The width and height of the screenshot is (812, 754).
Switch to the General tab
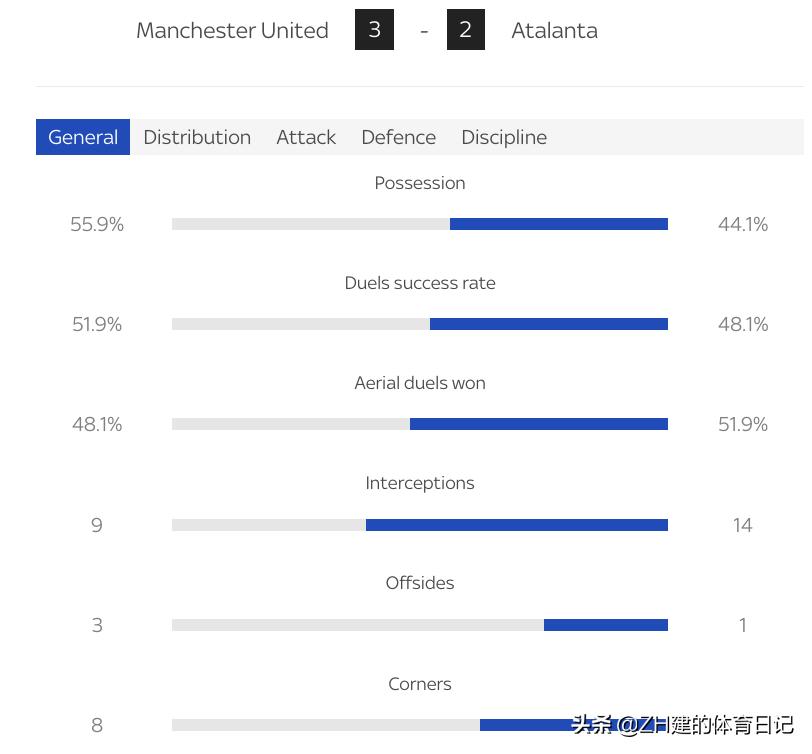(x=83, y=137)
